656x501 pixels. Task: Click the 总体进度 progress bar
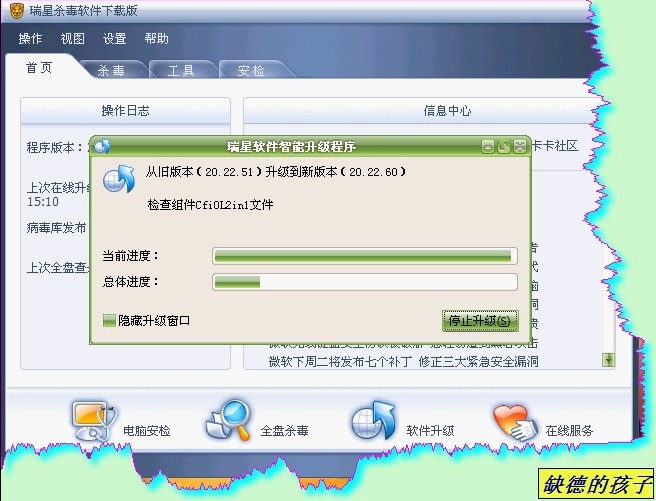click(x=365, y=282)
